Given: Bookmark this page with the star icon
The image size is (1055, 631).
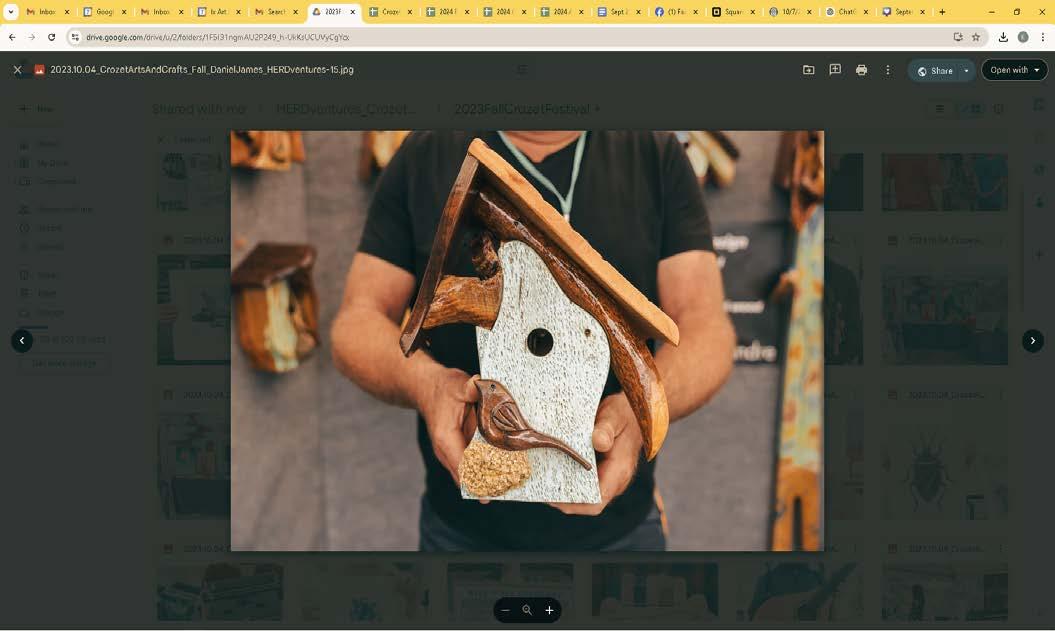Looking at the screenshot, I should (976, 37).
